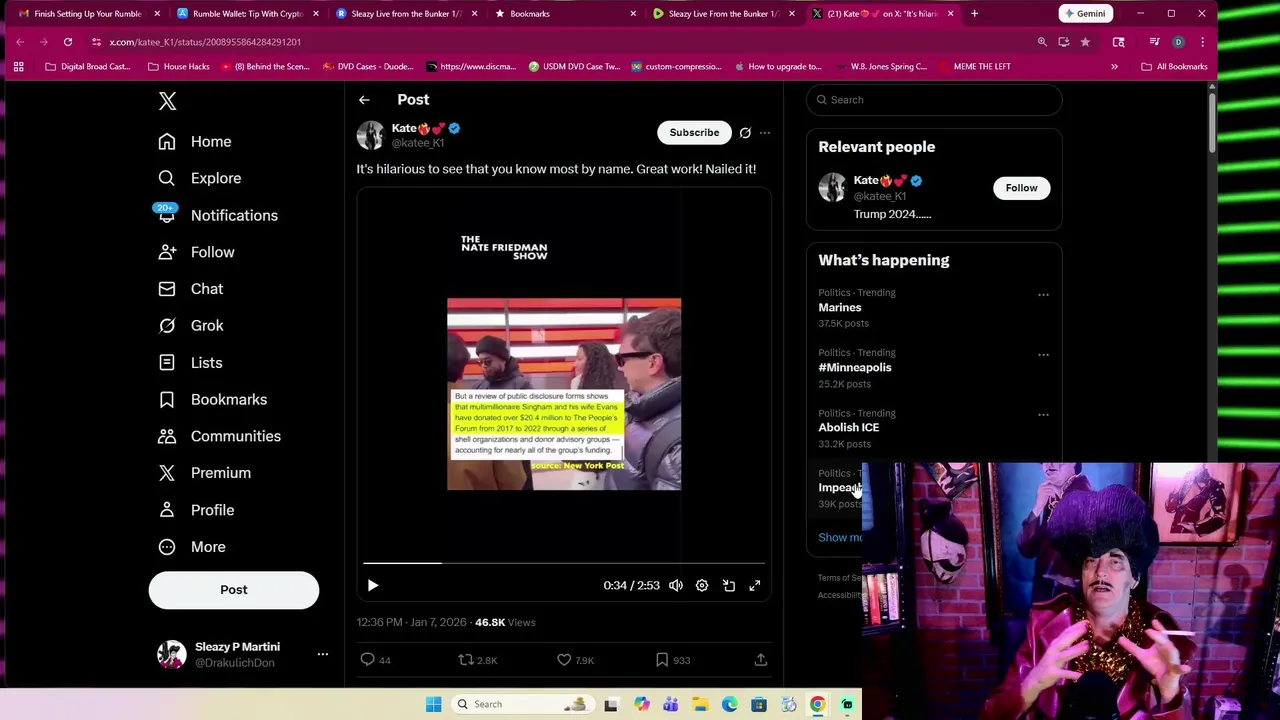
Task: Click the white Post button
Action: (x=234, y=590)
